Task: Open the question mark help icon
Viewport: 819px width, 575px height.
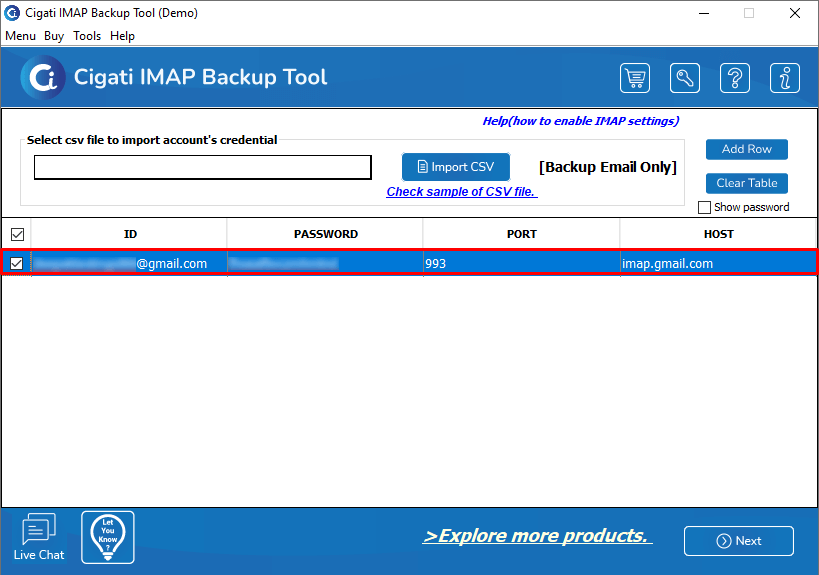Action: point(734,78)
